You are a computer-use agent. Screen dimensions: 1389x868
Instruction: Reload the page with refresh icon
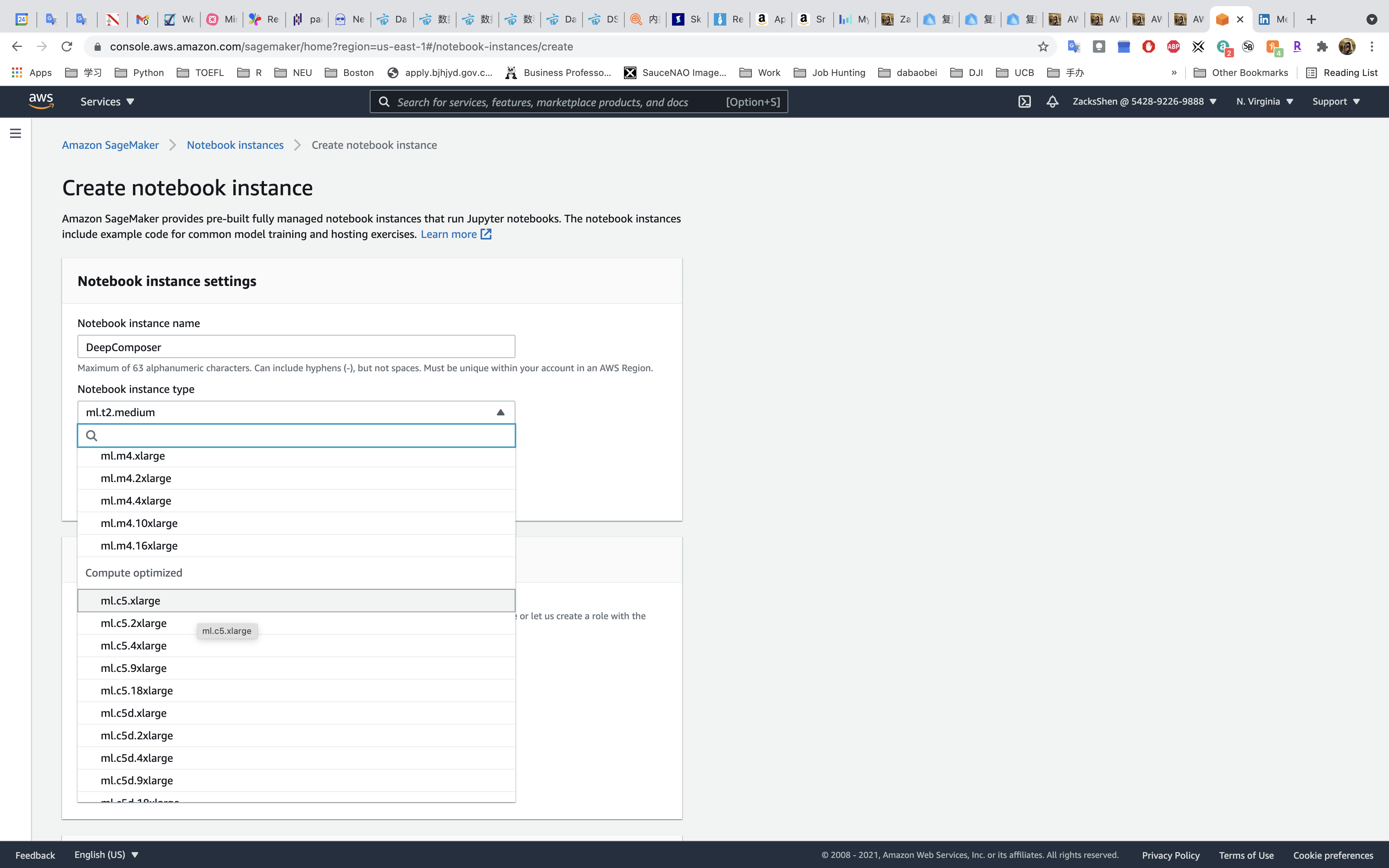[67, 46]
